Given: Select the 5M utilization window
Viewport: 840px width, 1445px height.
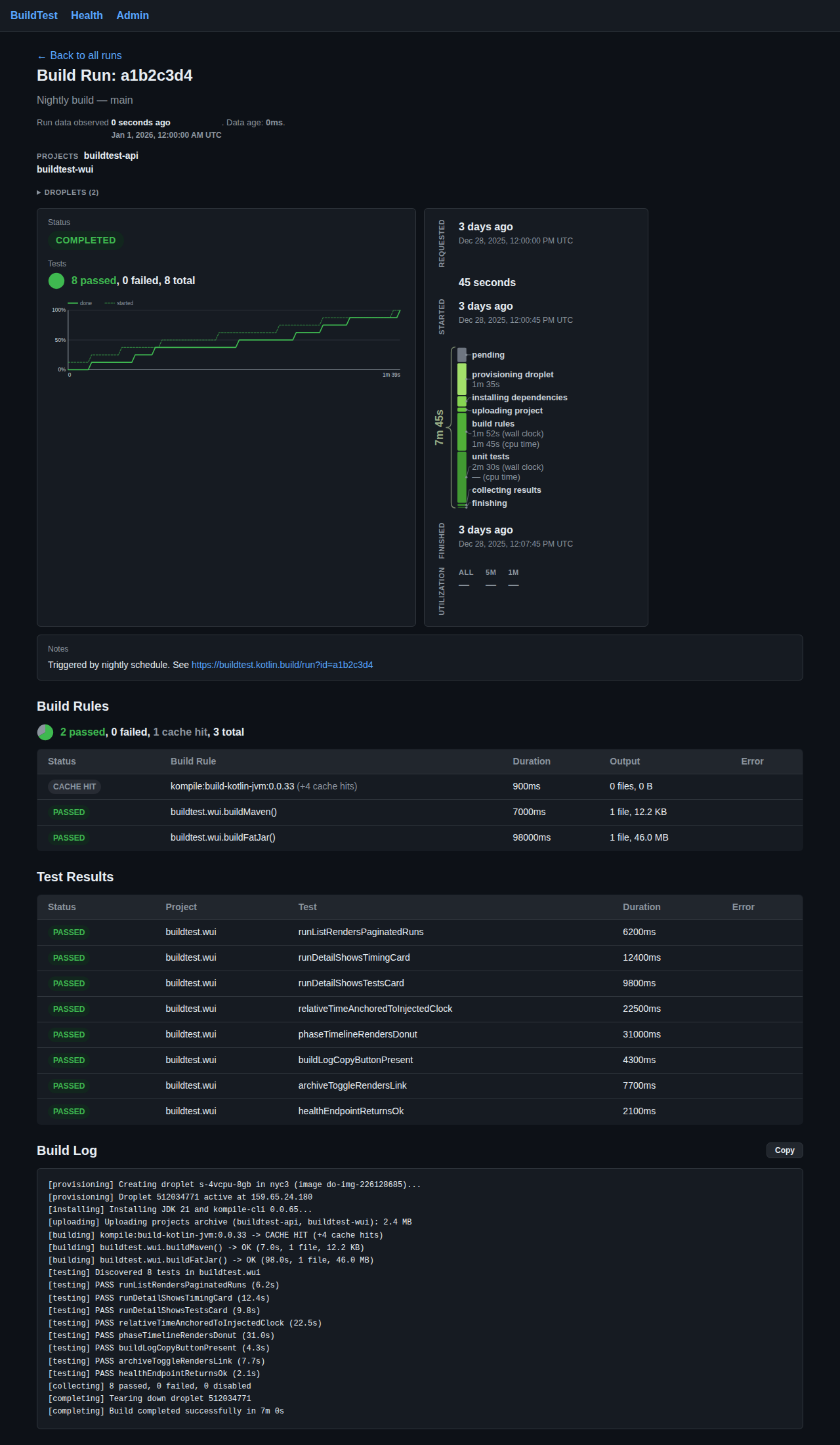Looking at the screenshot, I should 491,572.
